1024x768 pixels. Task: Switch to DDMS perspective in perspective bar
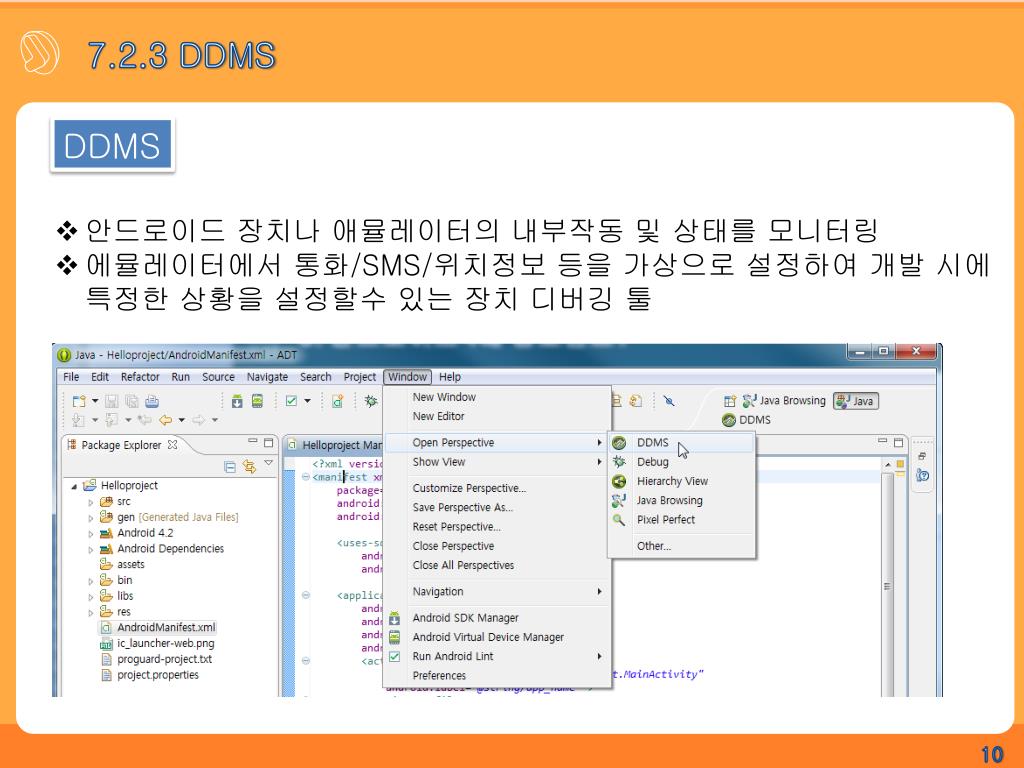pyautogui.click(x=746, y=420)
